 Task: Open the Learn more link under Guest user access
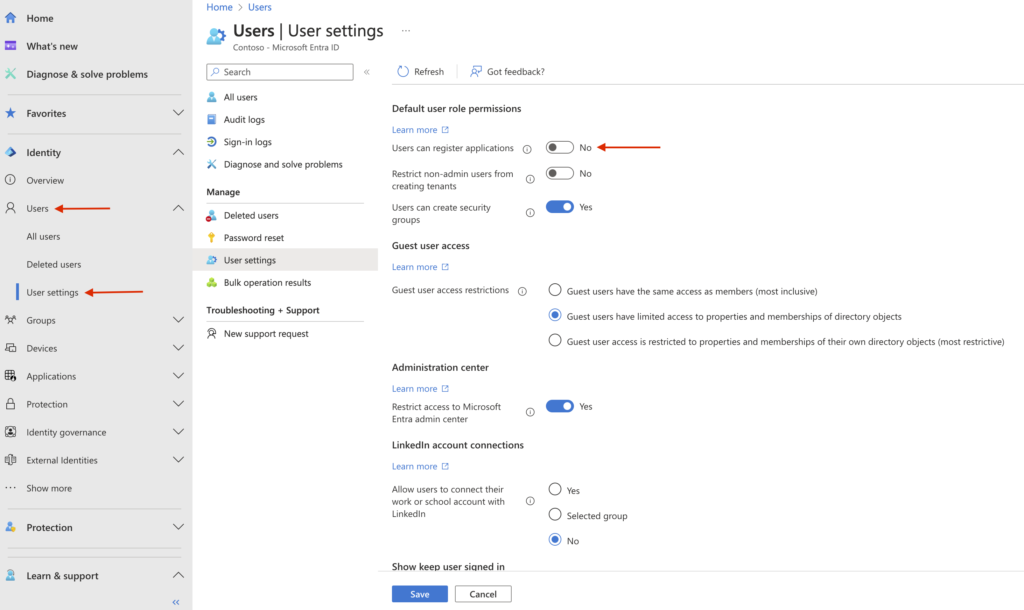[414, 267]
